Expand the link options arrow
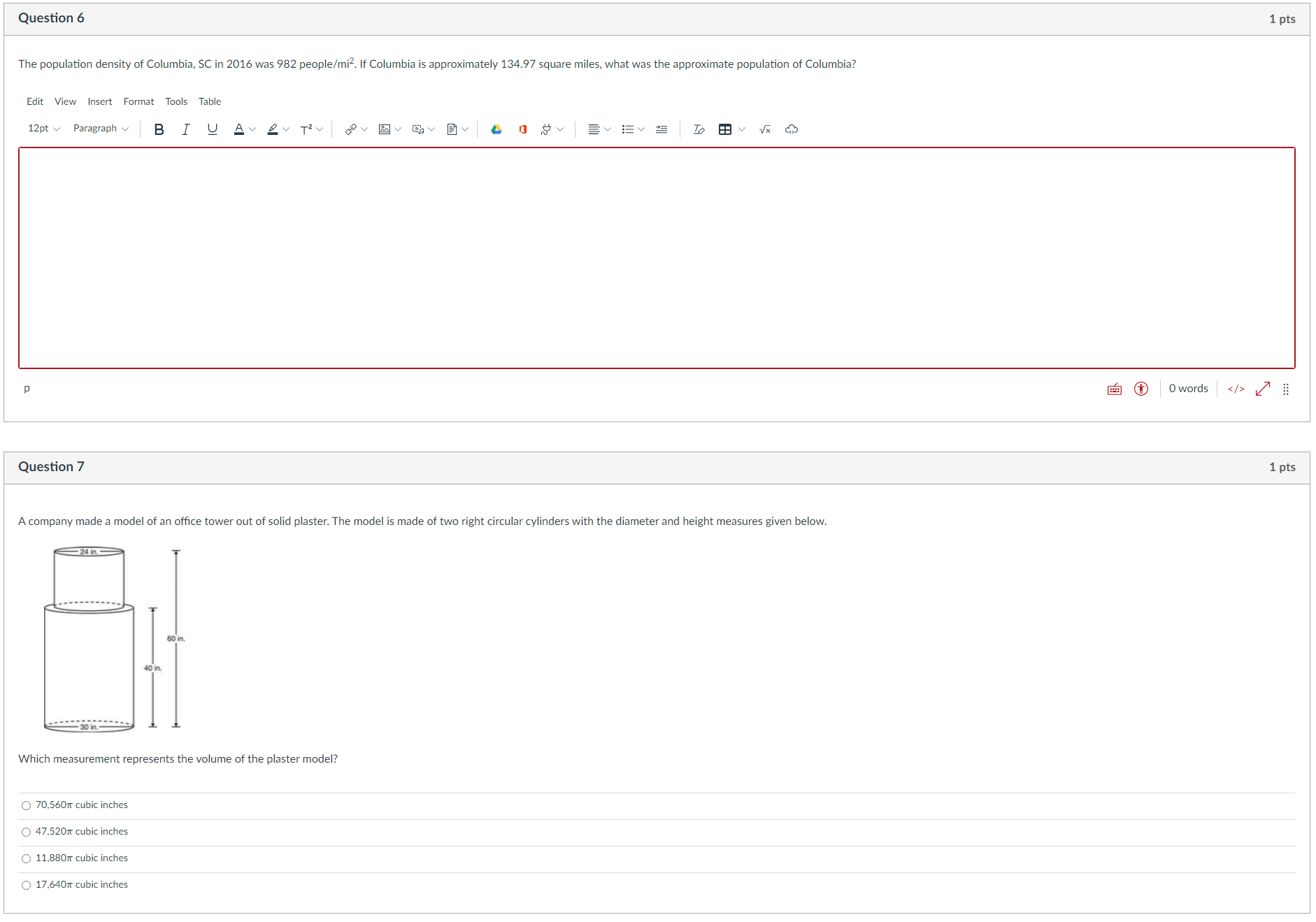 [x=364, y=129]
